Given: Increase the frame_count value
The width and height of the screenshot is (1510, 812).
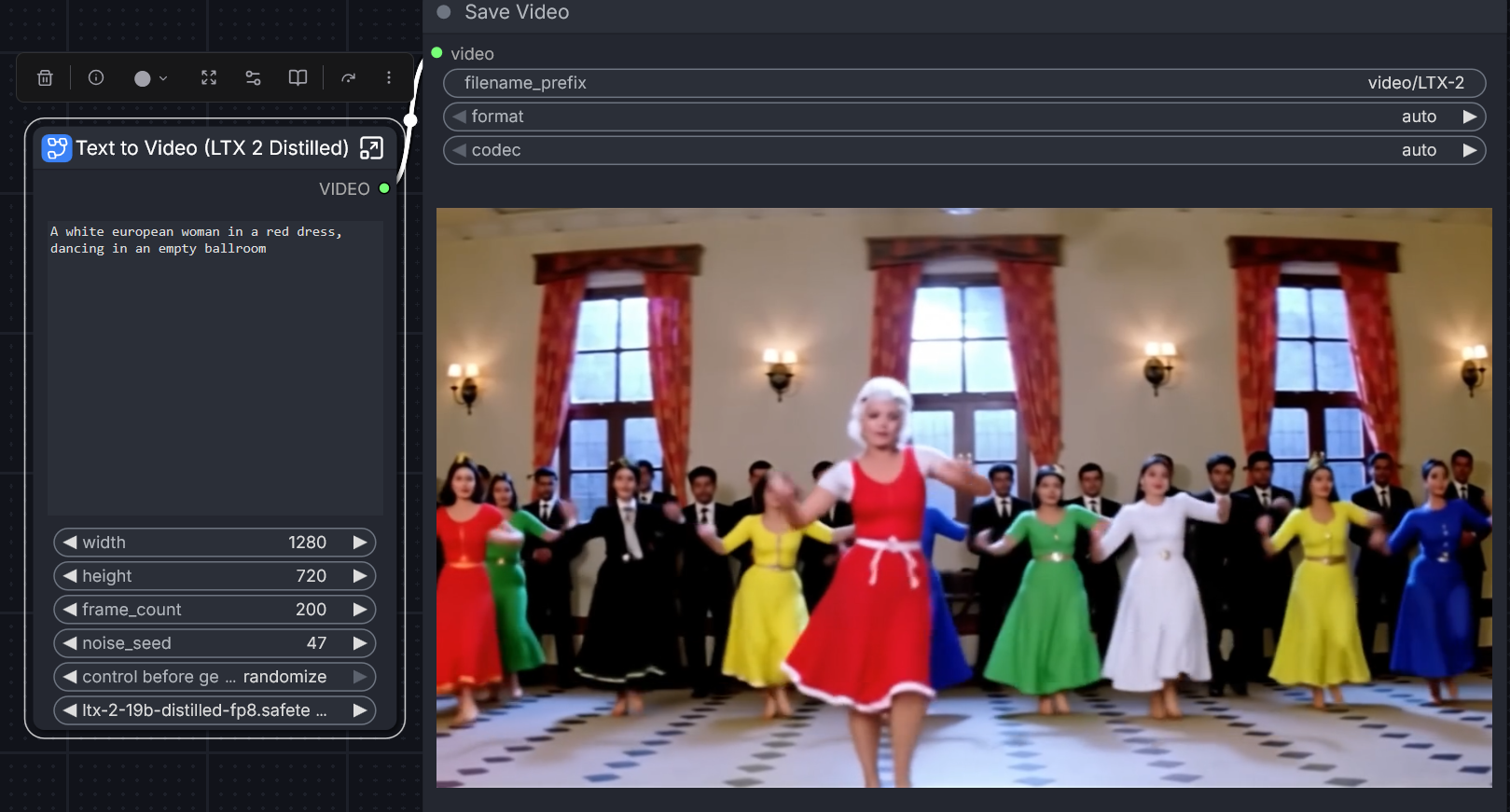Looking at the screenshot, I should click(x=360, y=610).
